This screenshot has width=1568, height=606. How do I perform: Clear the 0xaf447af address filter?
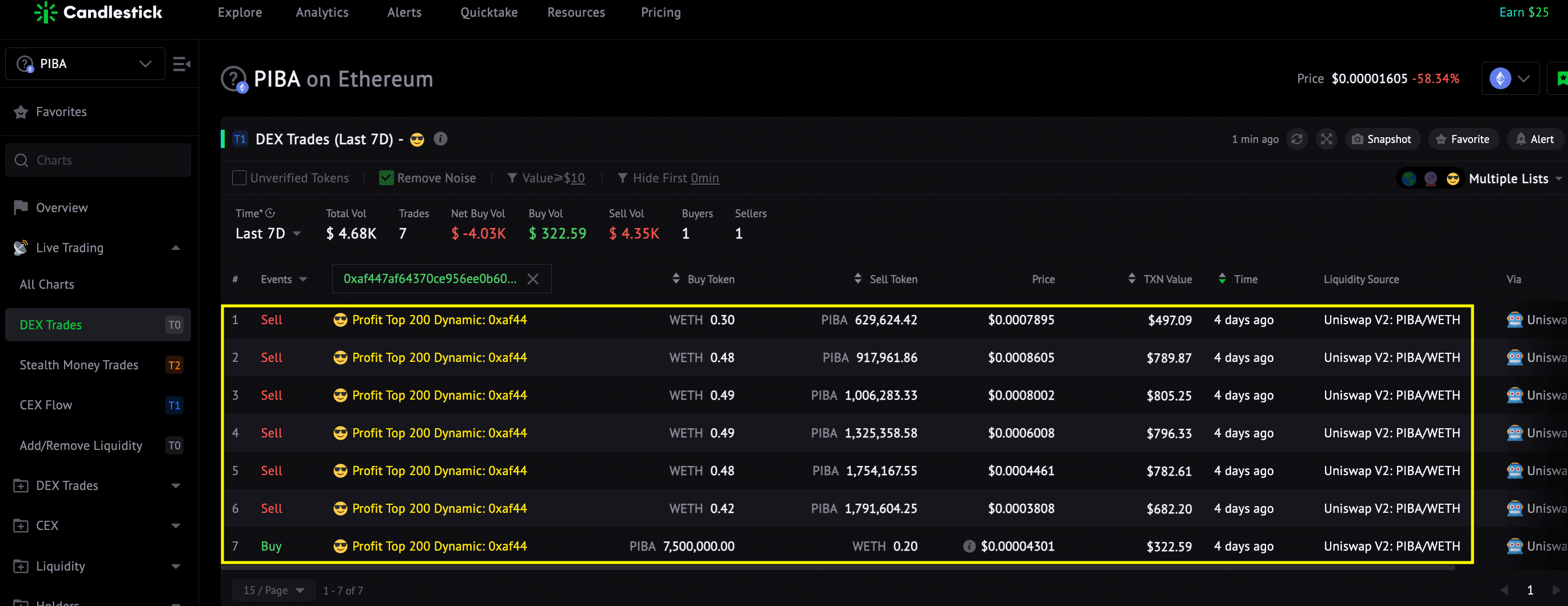(532, 278)
